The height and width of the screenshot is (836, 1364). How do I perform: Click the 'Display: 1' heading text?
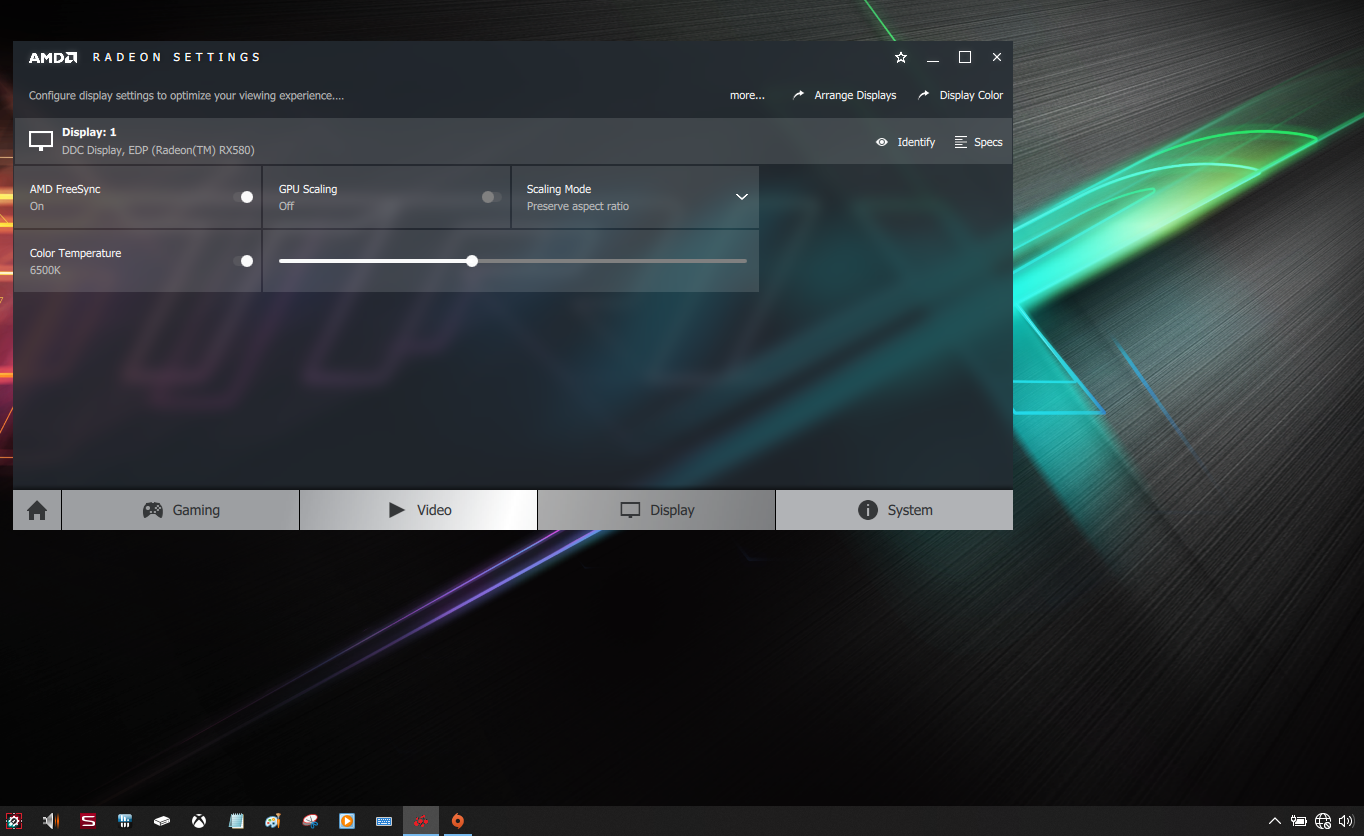tap(89, 132)
